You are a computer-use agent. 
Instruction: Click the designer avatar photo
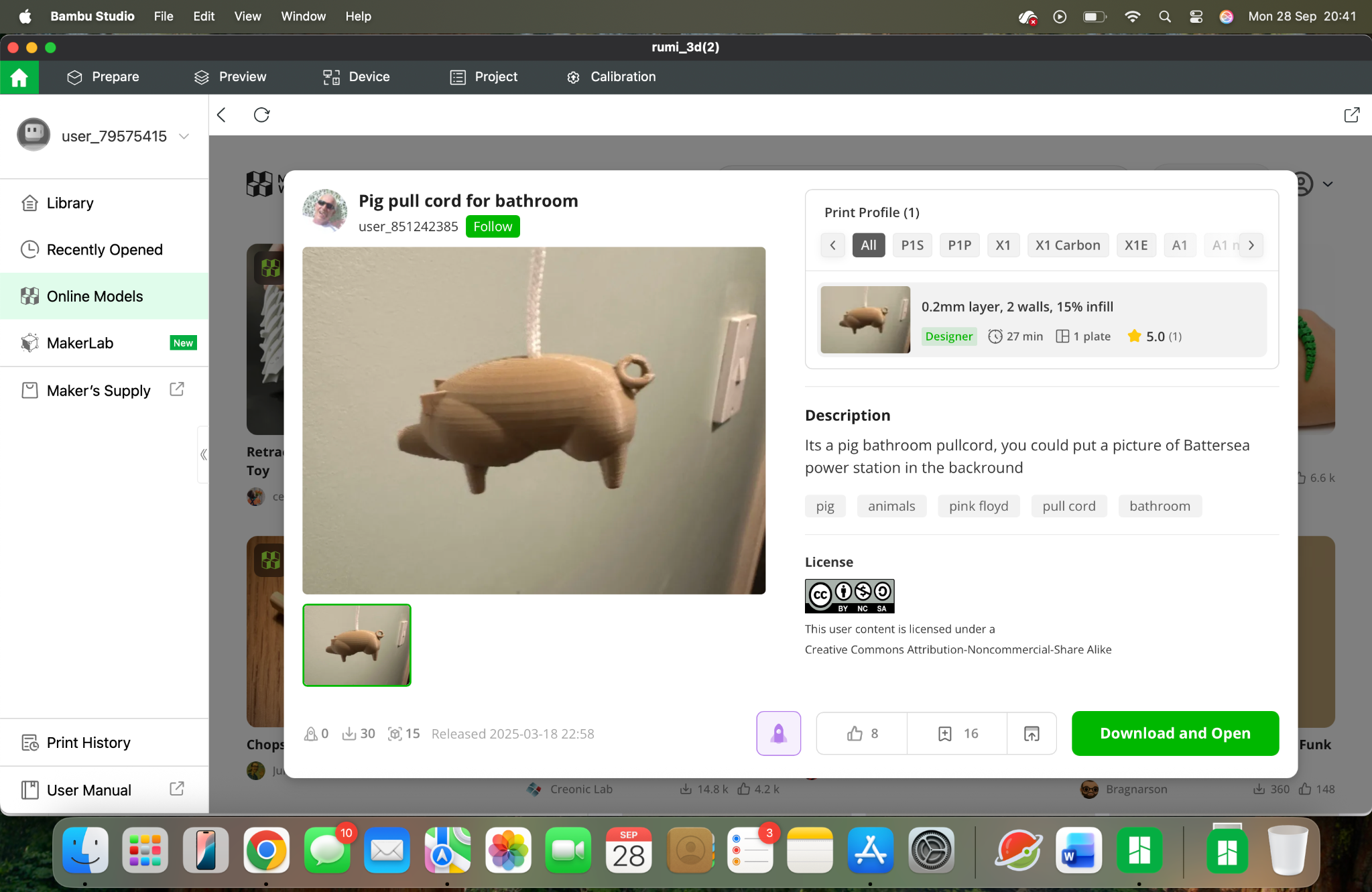[325, 211]
